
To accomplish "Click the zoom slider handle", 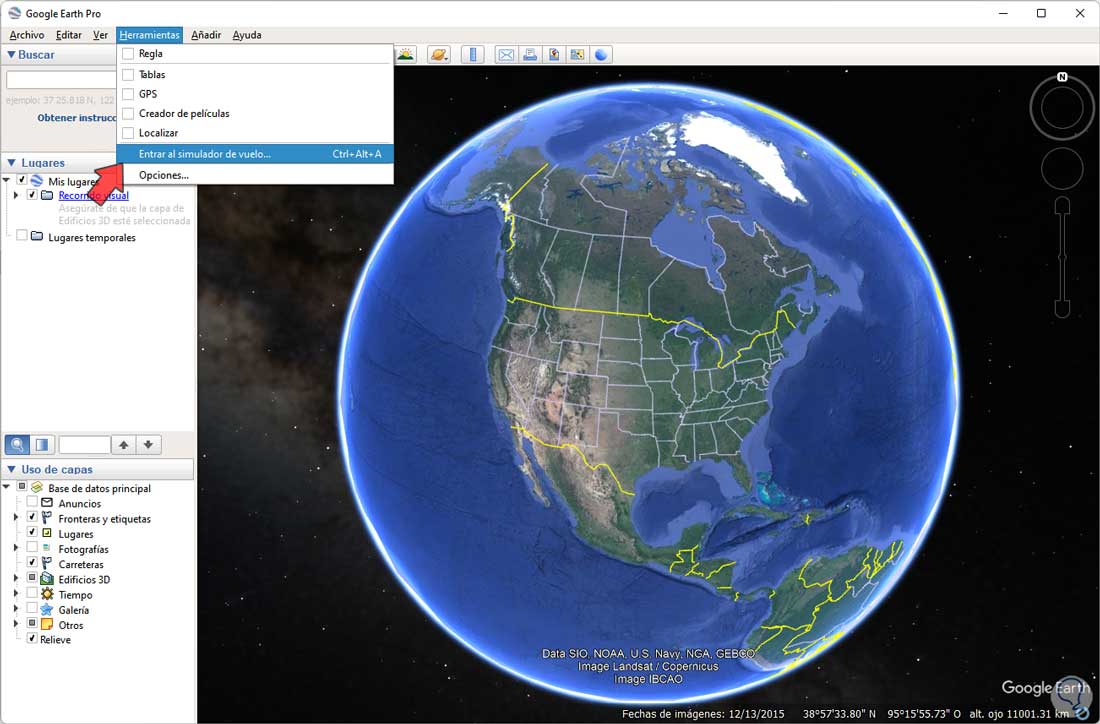I will pos(1062,257).
